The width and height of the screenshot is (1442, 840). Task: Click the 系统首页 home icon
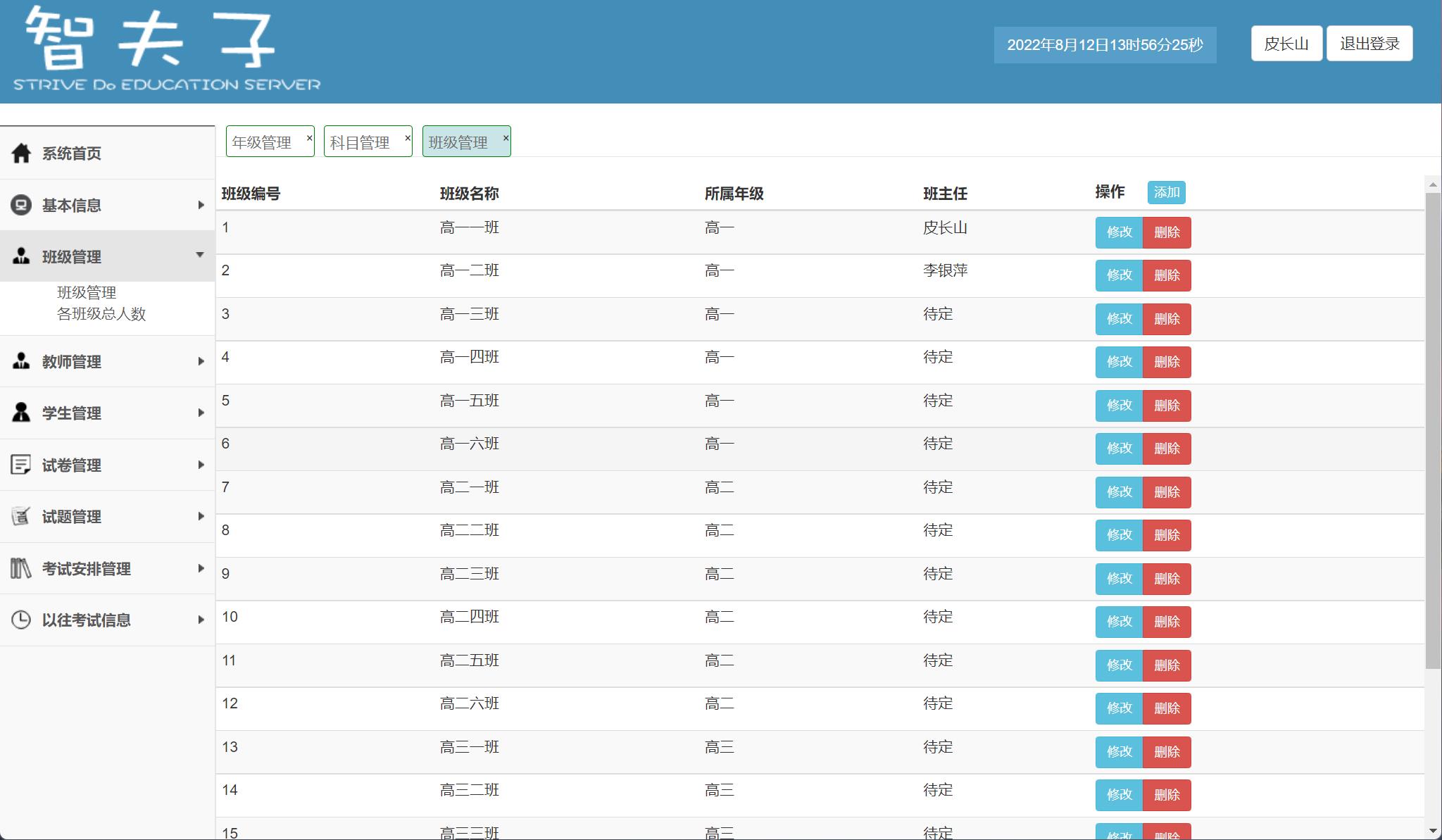click(20, 153)
